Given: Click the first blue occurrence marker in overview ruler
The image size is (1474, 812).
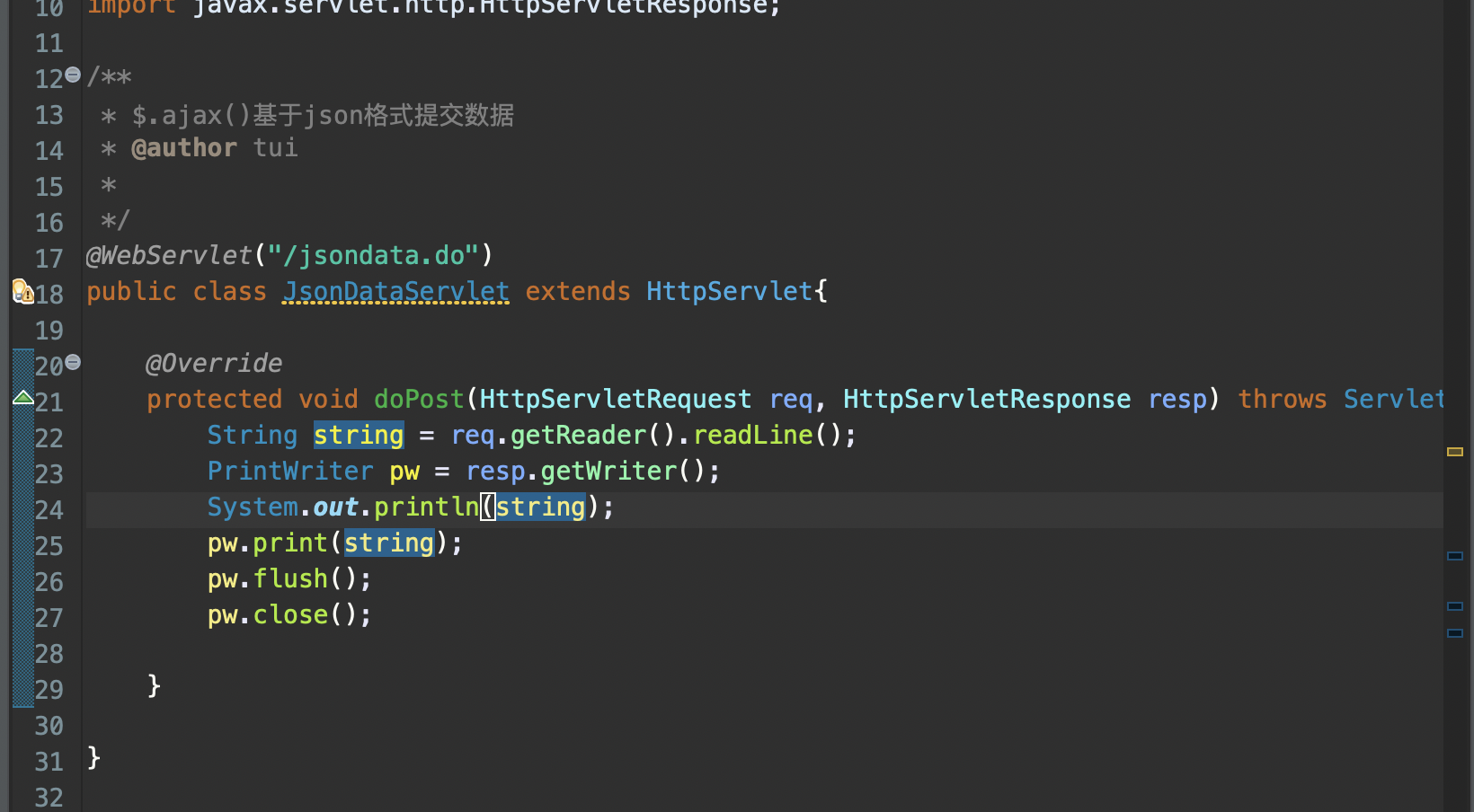Looking at the screenshot, I should click(x=1455, y=556).
